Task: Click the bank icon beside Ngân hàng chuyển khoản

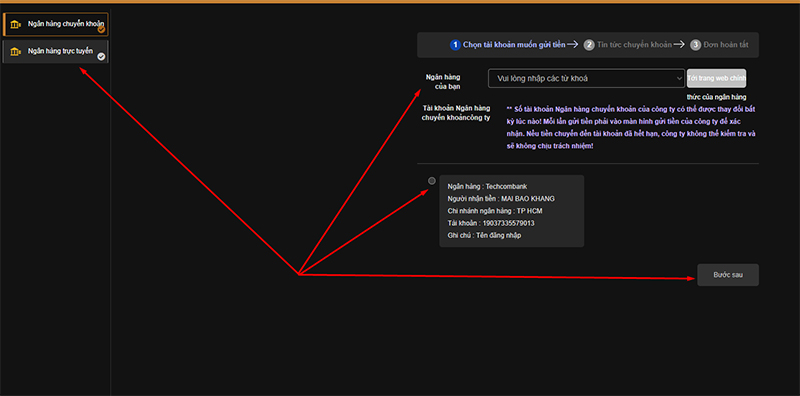Action: point(16,24)
